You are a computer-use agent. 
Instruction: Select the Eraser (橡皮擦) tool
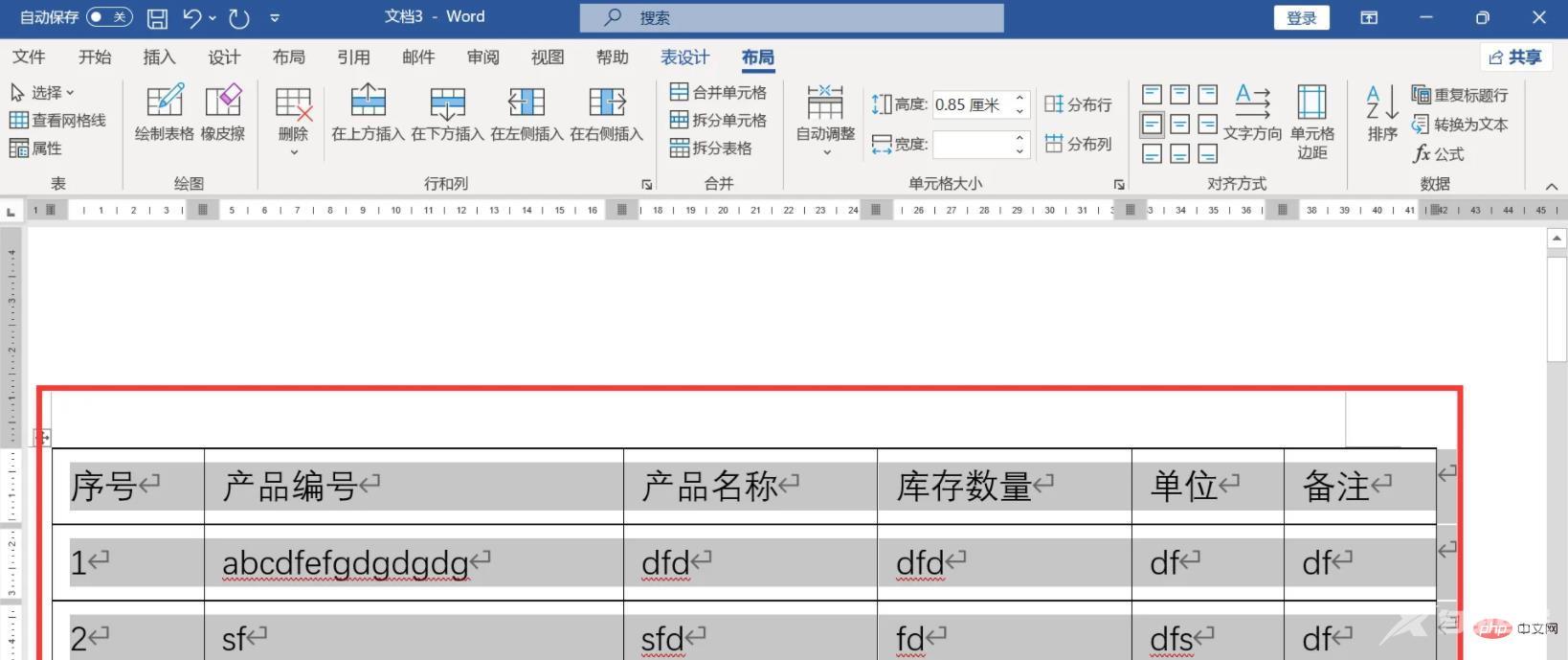223,102
